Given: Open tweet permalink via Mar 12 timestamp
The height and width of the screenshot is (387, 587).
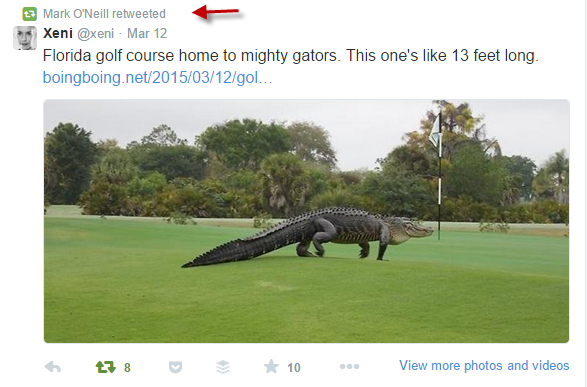Looking at the screenshot, I should coord(147,33).
